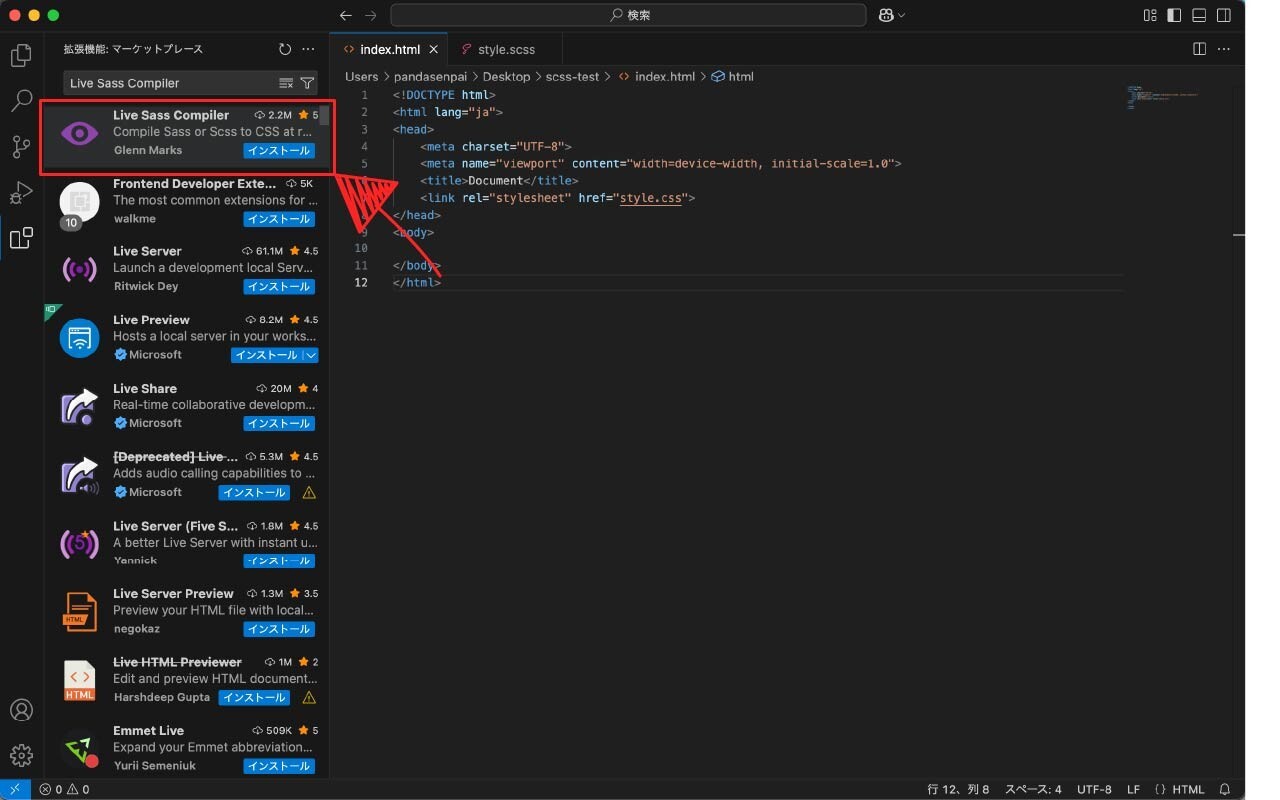Go forward with the right arrow
Screen dimensions: 1280x800
[x=371, y=15]
